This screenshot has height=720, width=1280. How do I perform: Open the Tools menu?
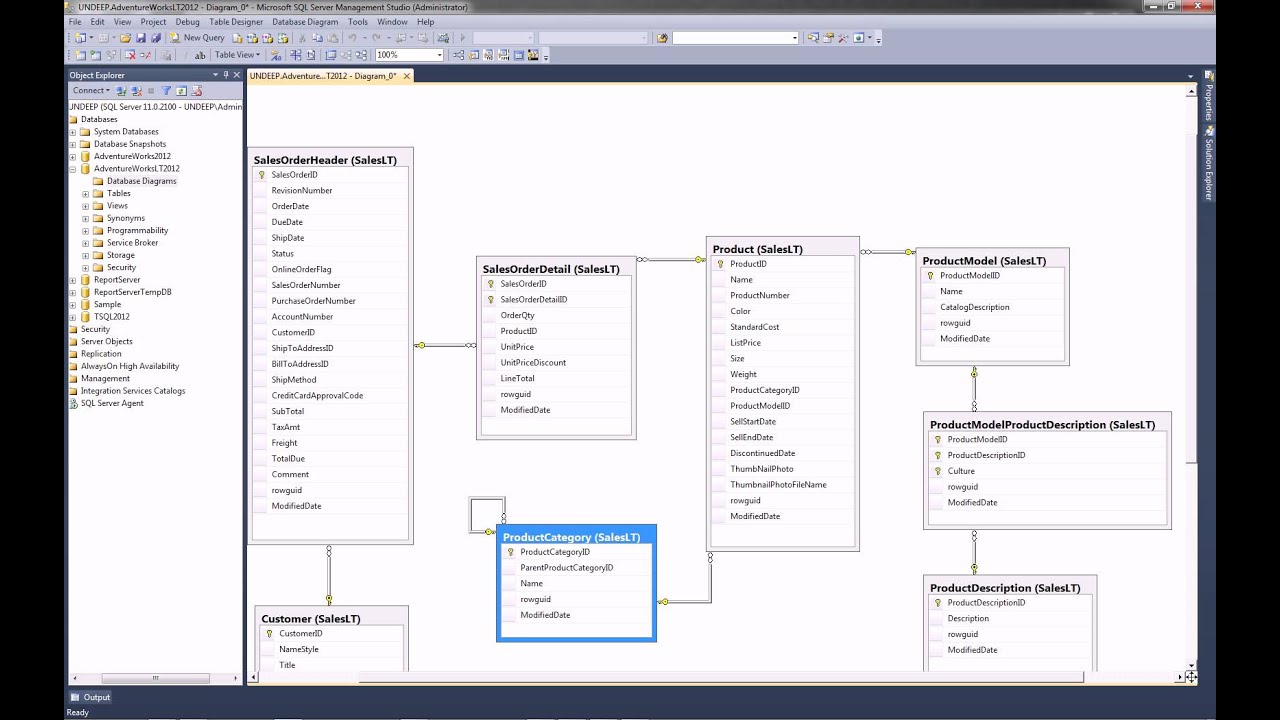coord(358,21)
